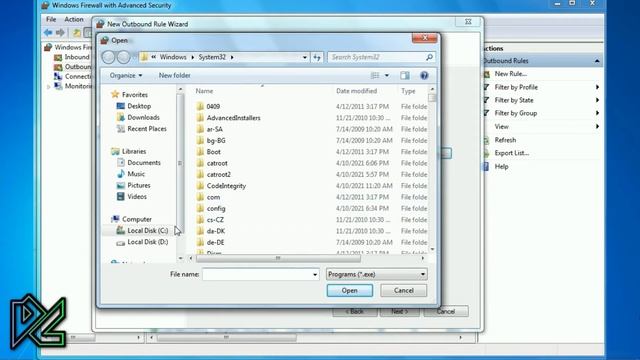Click the horizontal scrollbar of file list
Image resolution: width=640 pixels, height=360 pixels.
[x=278, y=258]
